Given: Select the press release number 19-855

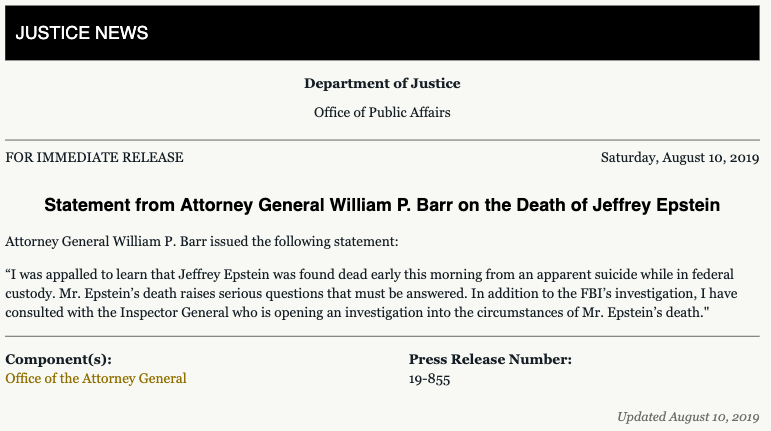Looking at the screenshot, I should point(429,378).
